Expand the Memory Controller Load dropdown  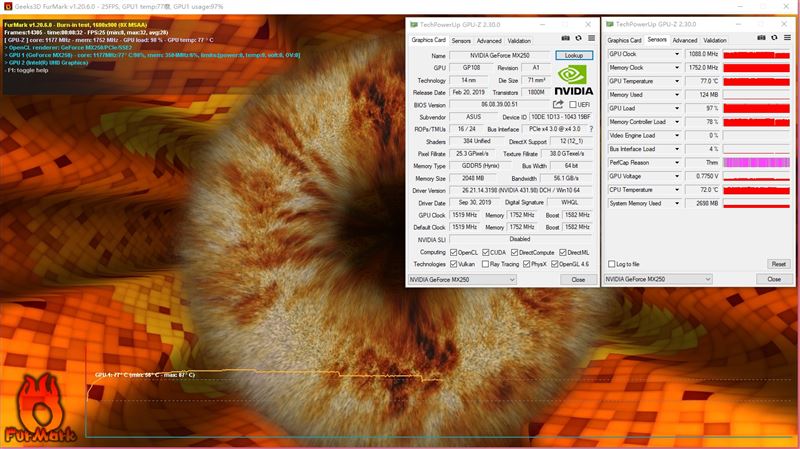coord(677,122)
